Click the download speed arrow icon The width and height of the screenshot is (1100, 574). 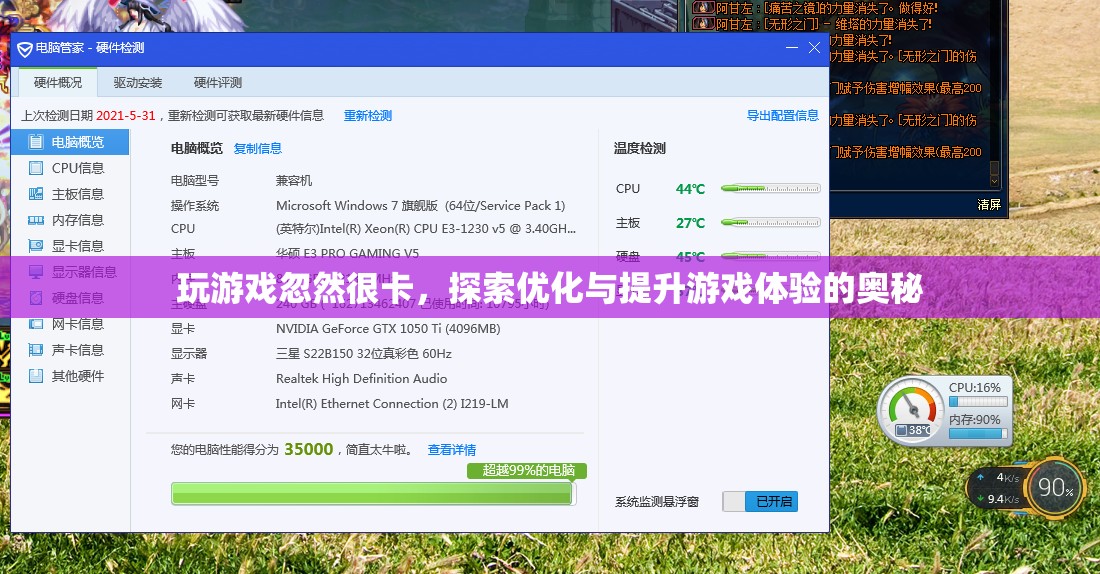[980, 499]
